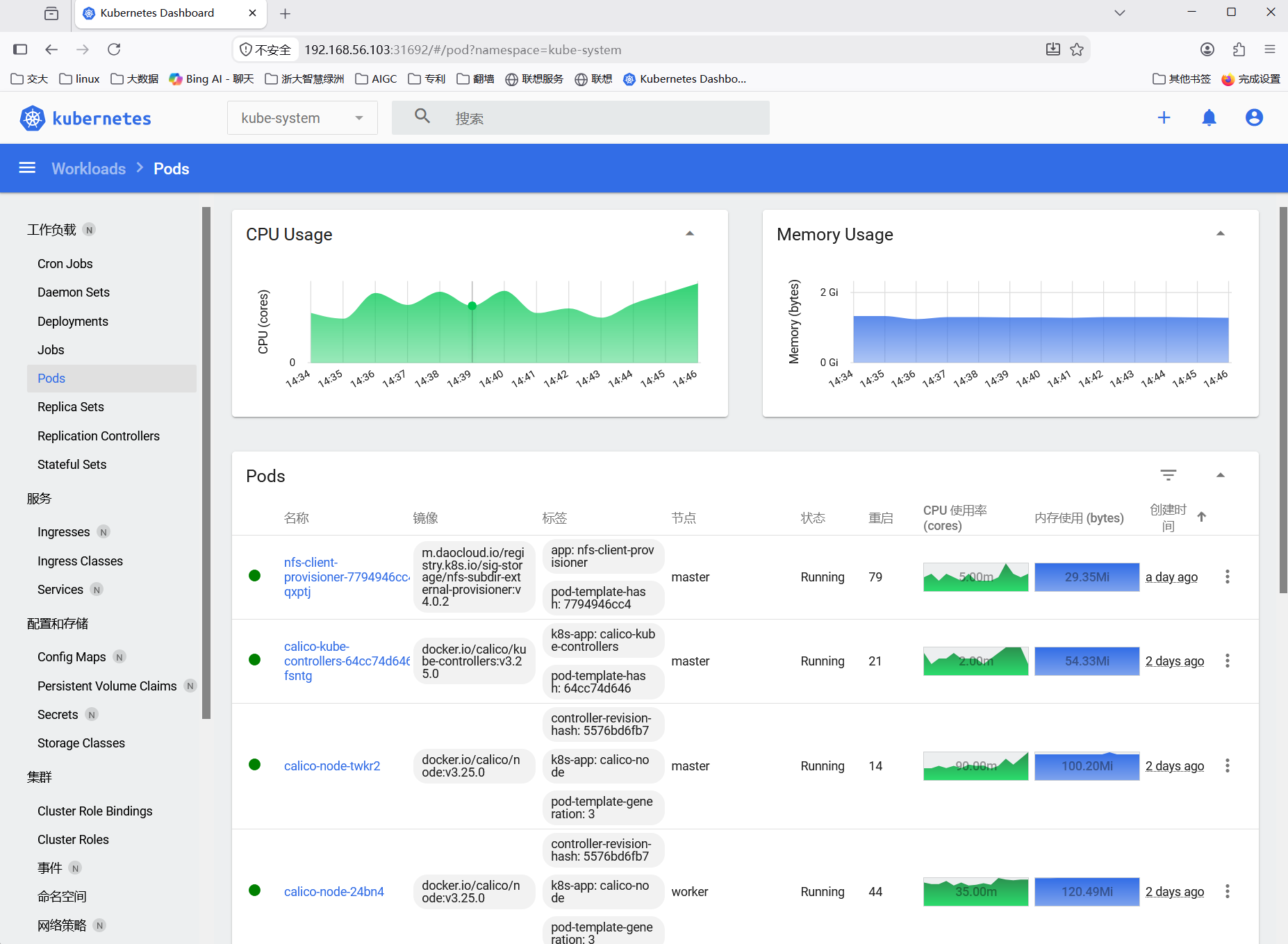The image size is (1288, 944).
Task: Click the search magnifier icon
Action: click(x=422, y=116)
